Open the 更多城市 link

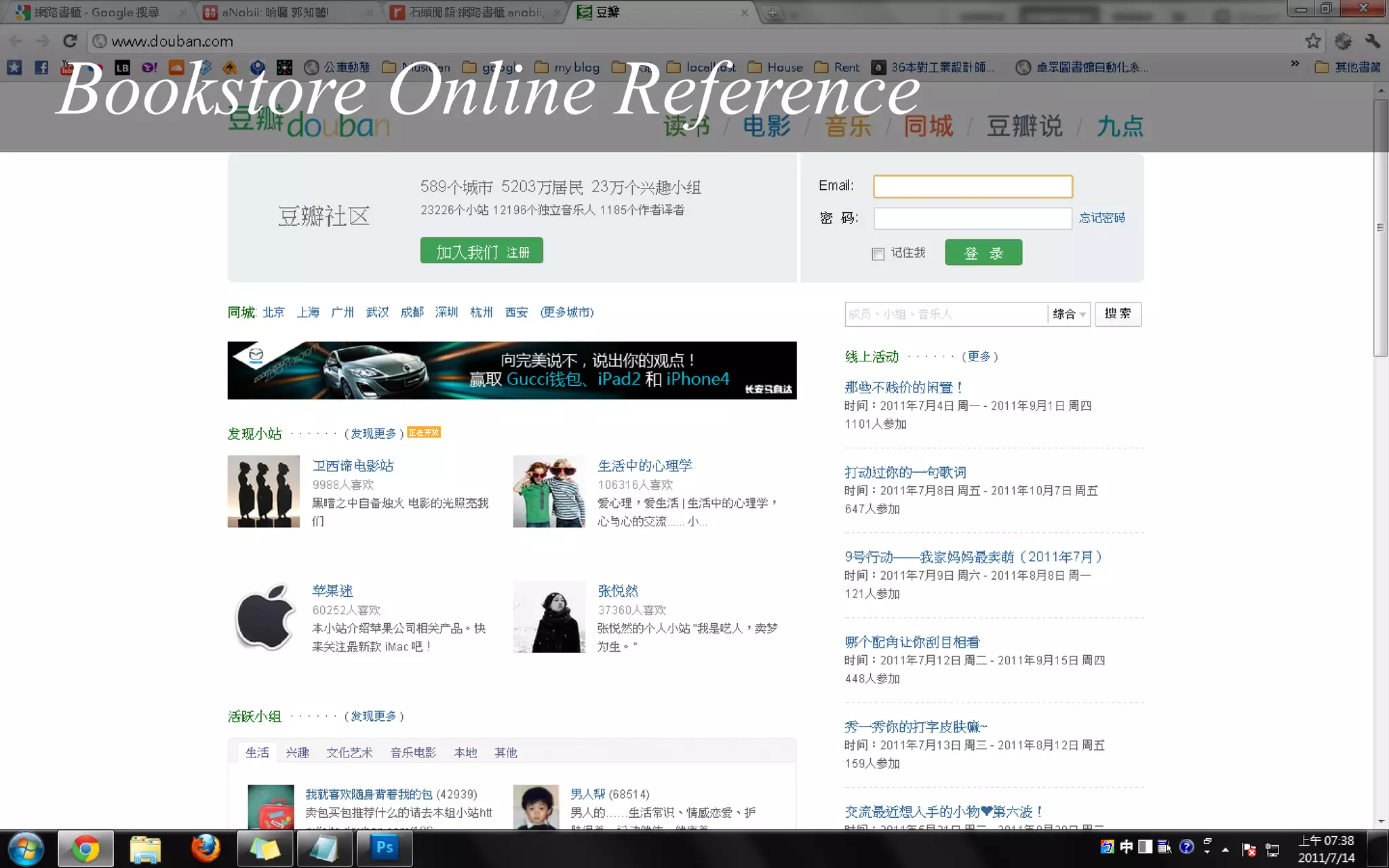[x=567, y=312]
